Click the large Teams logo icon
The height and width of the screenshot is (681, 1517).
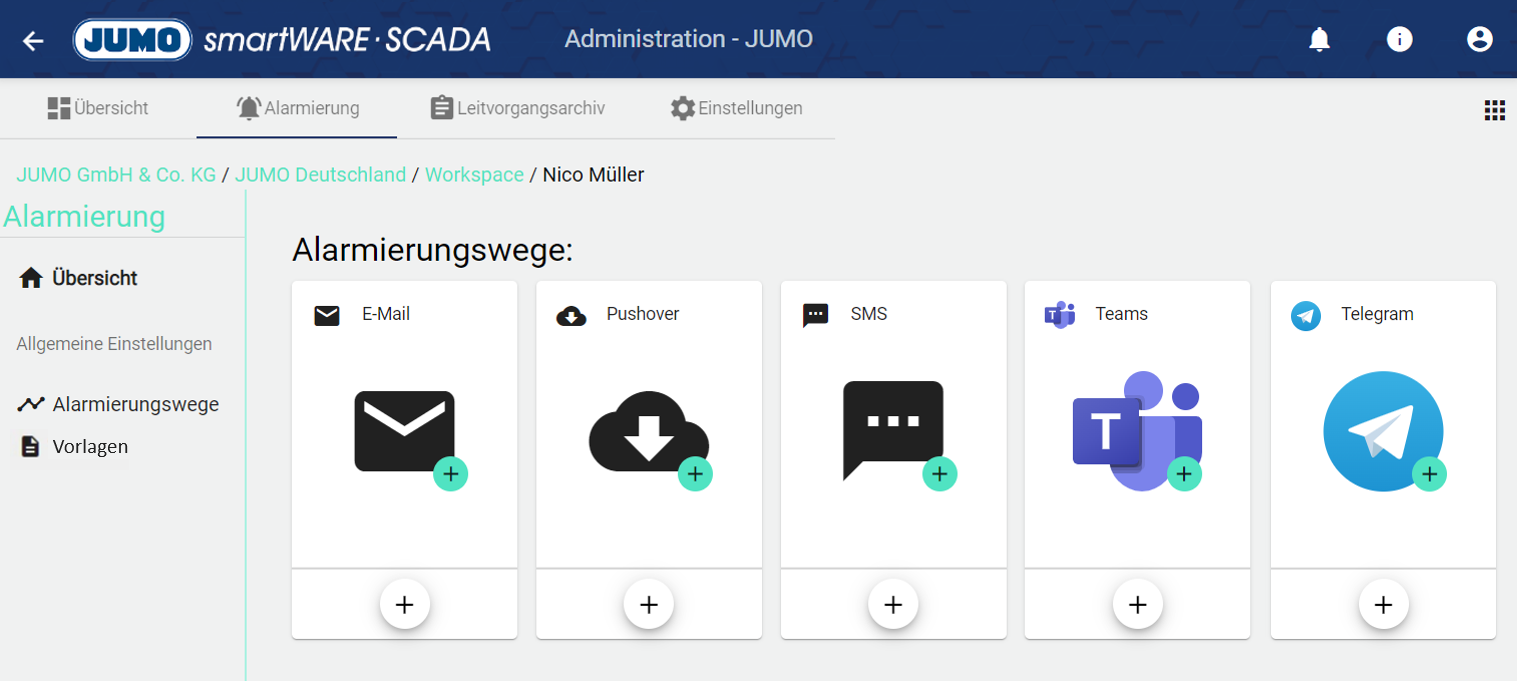[1136, 431]
